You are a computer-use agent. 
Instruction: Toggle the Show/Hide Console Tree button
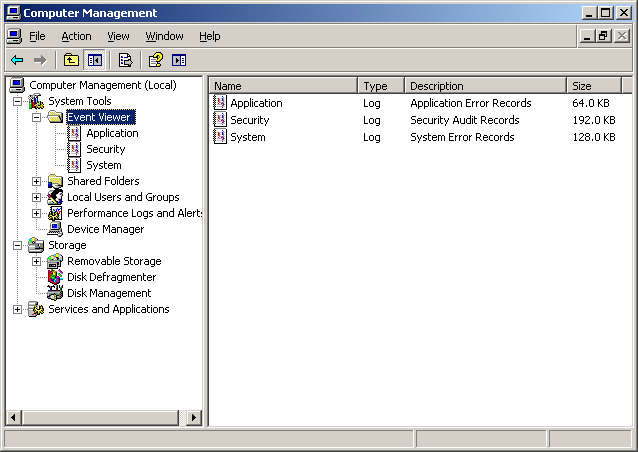pyautogui.click(x=95, y=60)
